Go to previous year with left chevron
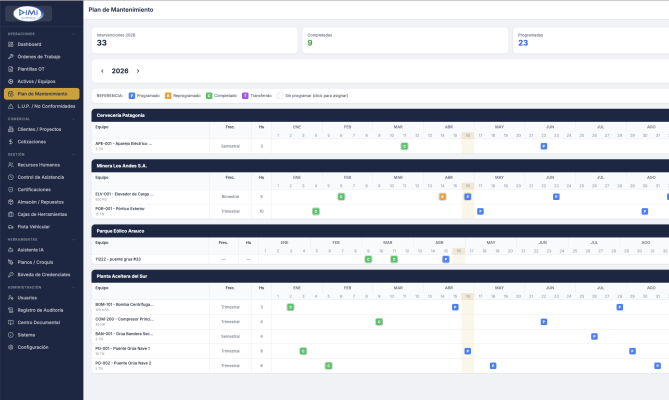669x400 pixels. pyautogui.click(x=101, y=71)
